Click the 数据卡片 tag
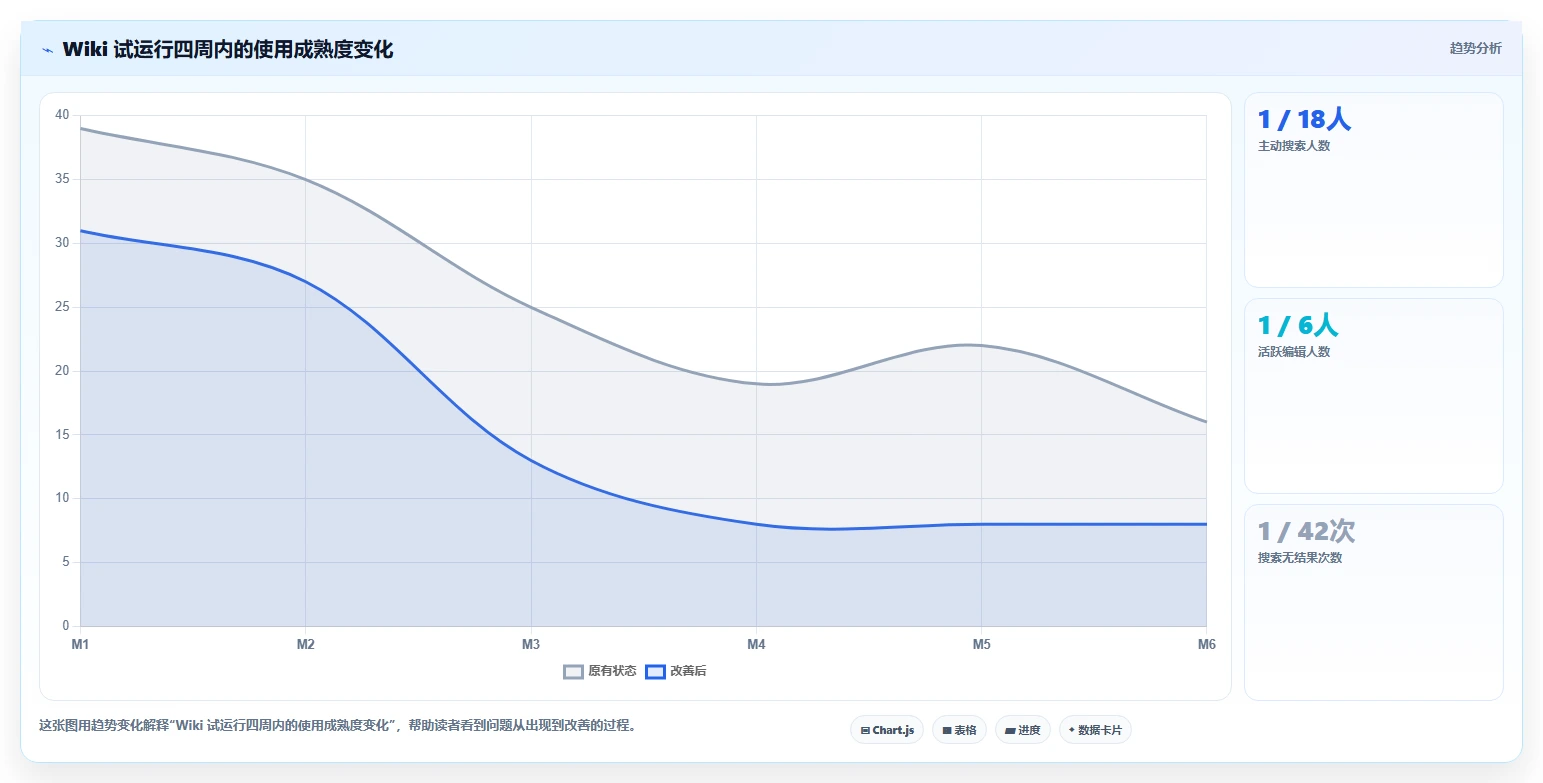The image size is (1543, 783). (x=1095, y=730)
